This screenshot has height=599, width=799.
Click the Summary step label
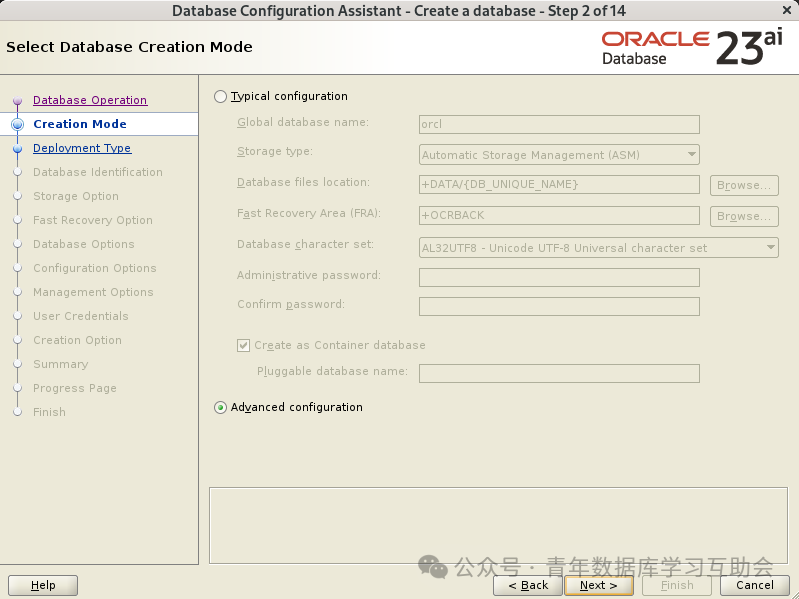(61, 364)
